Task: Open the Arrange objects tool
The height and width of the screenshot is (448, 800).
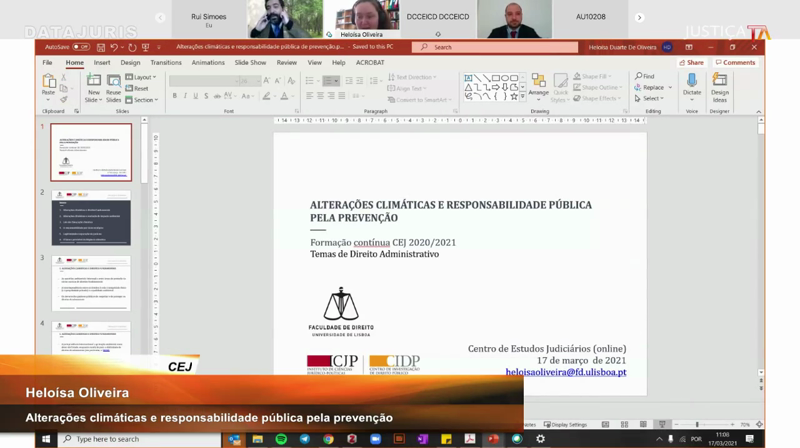Action: point(538,85)
